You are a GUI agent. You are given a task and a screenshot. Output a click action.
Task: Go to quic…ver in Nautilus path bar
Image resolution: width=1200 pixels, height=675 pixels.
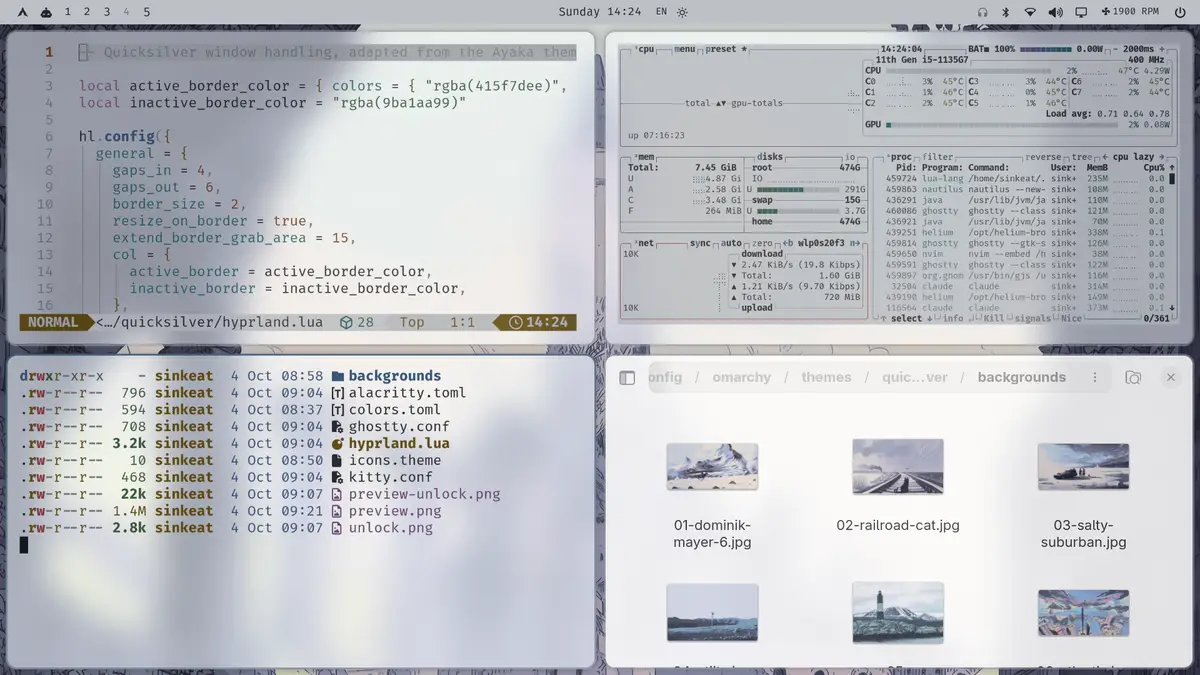(x=914, y=378)
